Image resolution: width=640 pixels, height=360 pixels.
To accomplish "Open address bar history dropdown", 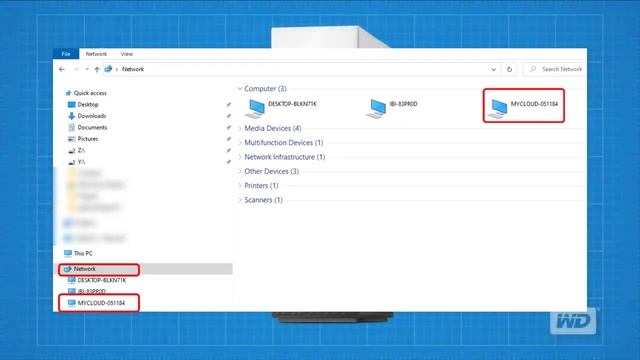I will [x=493, y=69].
